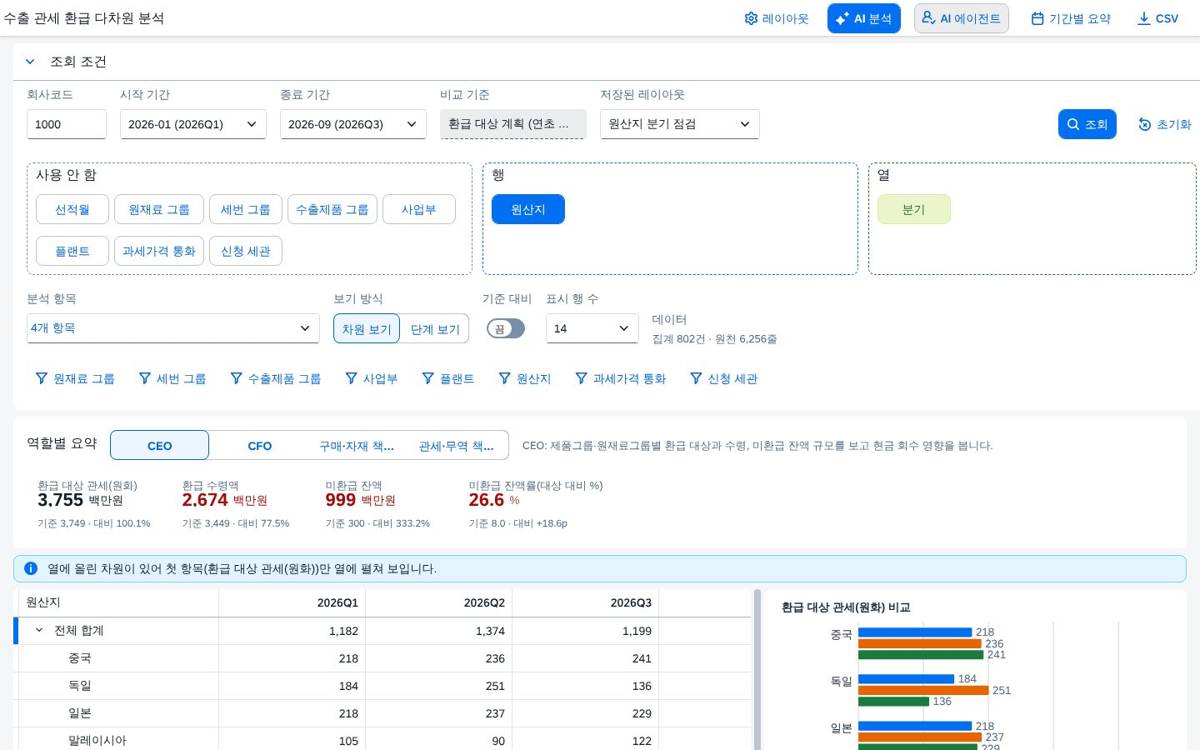Click the 미환급 잔액 999 value

pos(341,500)
